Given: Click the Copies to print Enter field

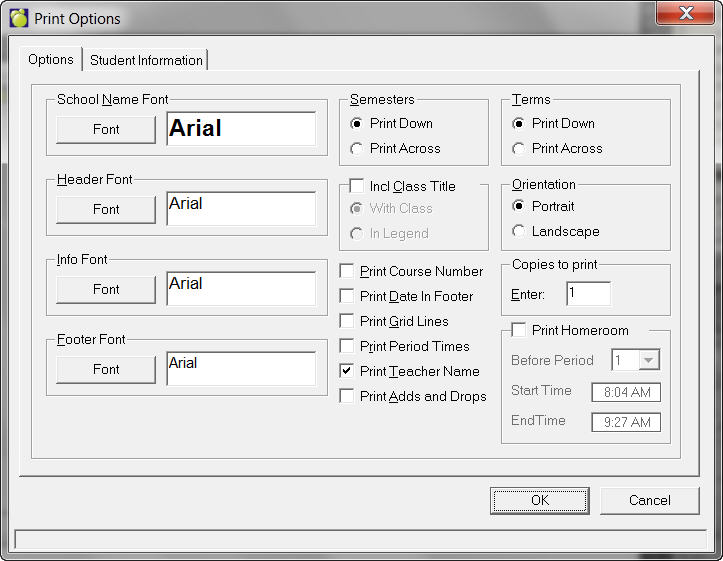Looking at the screenshot, I should pyautogui.click(x=587, y=294).
